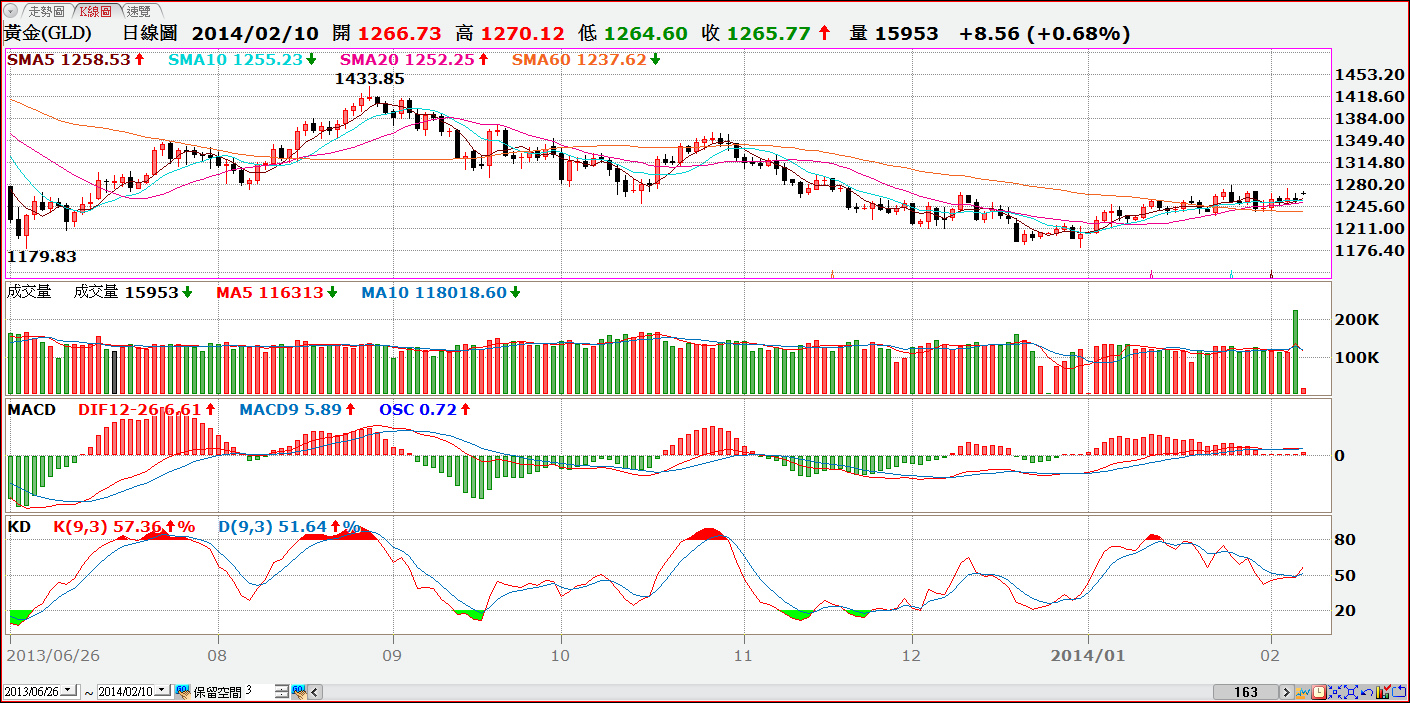The height and width of the screenshot is (703, 1410).
Task: Open the round dropdown menu before tabs
Action: pos(9,11)
